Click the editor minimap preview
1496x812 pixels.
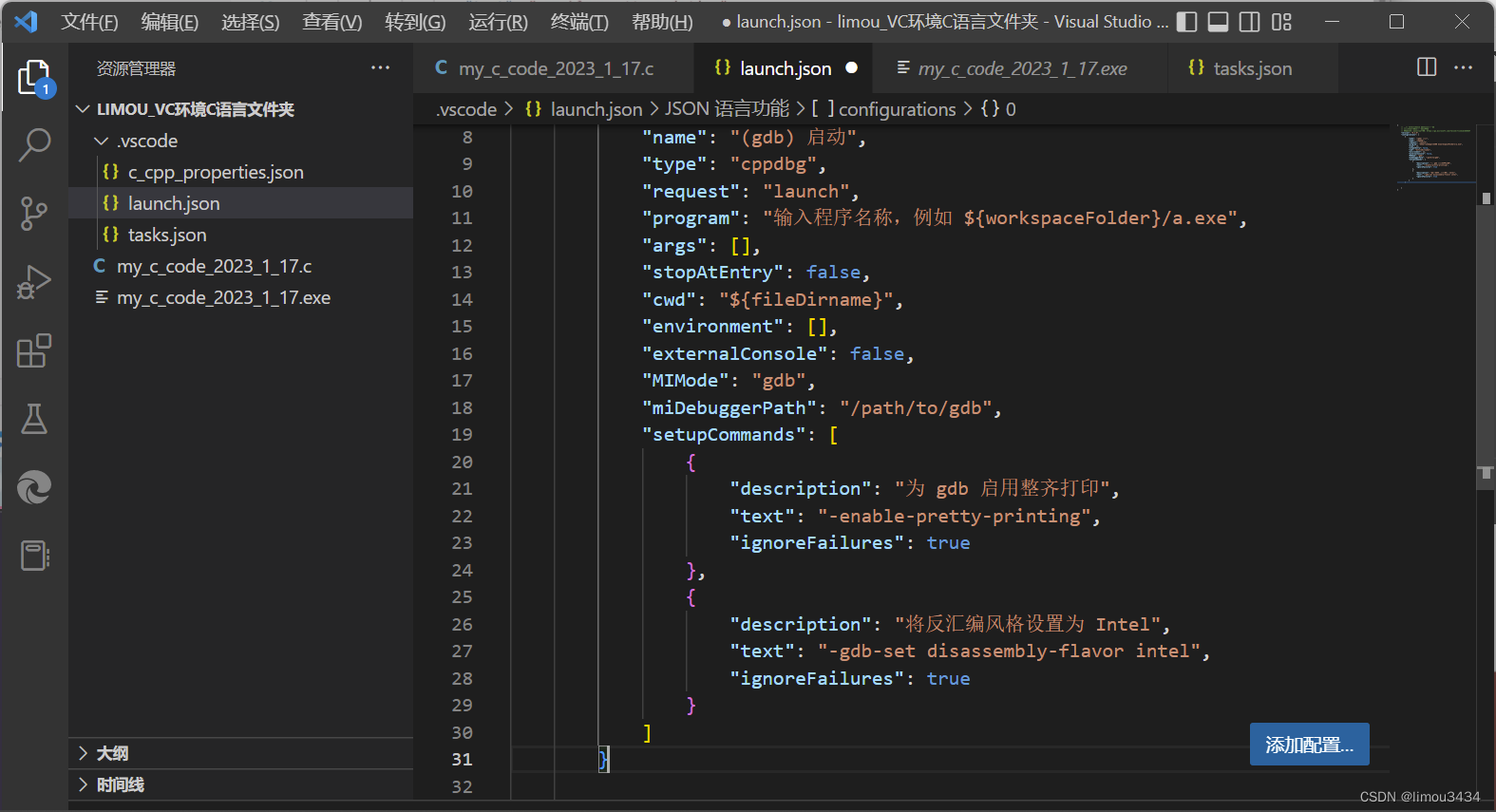click(x=1435, y=157)
